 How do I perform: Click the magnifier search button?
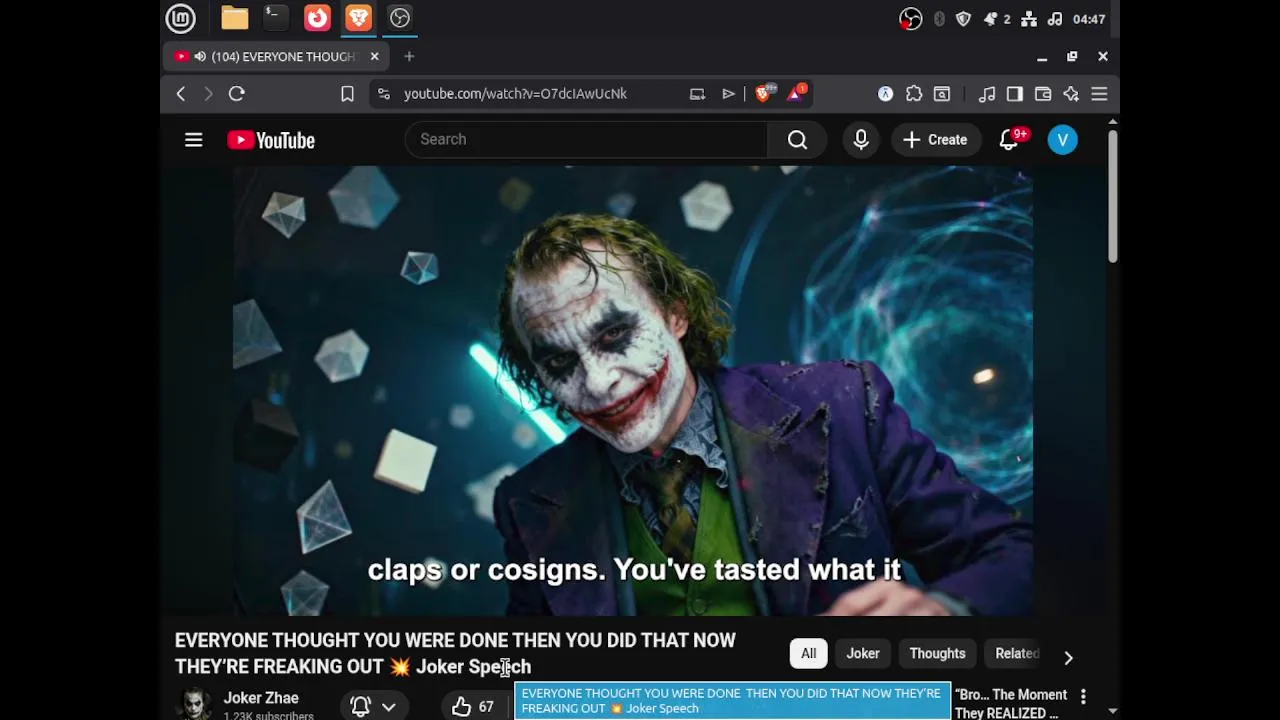797,140
